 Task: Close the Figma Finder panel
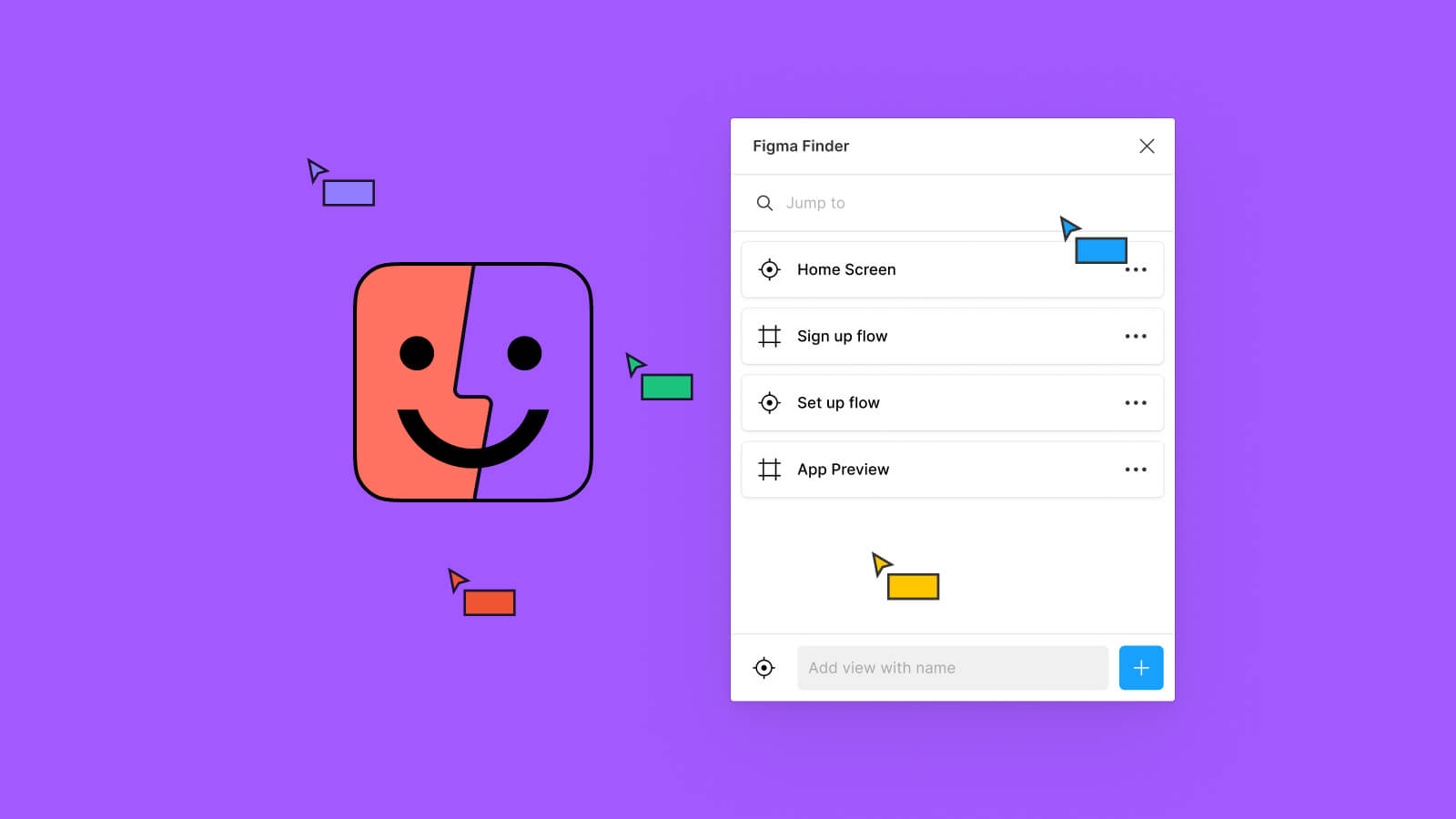point(1147,147)
